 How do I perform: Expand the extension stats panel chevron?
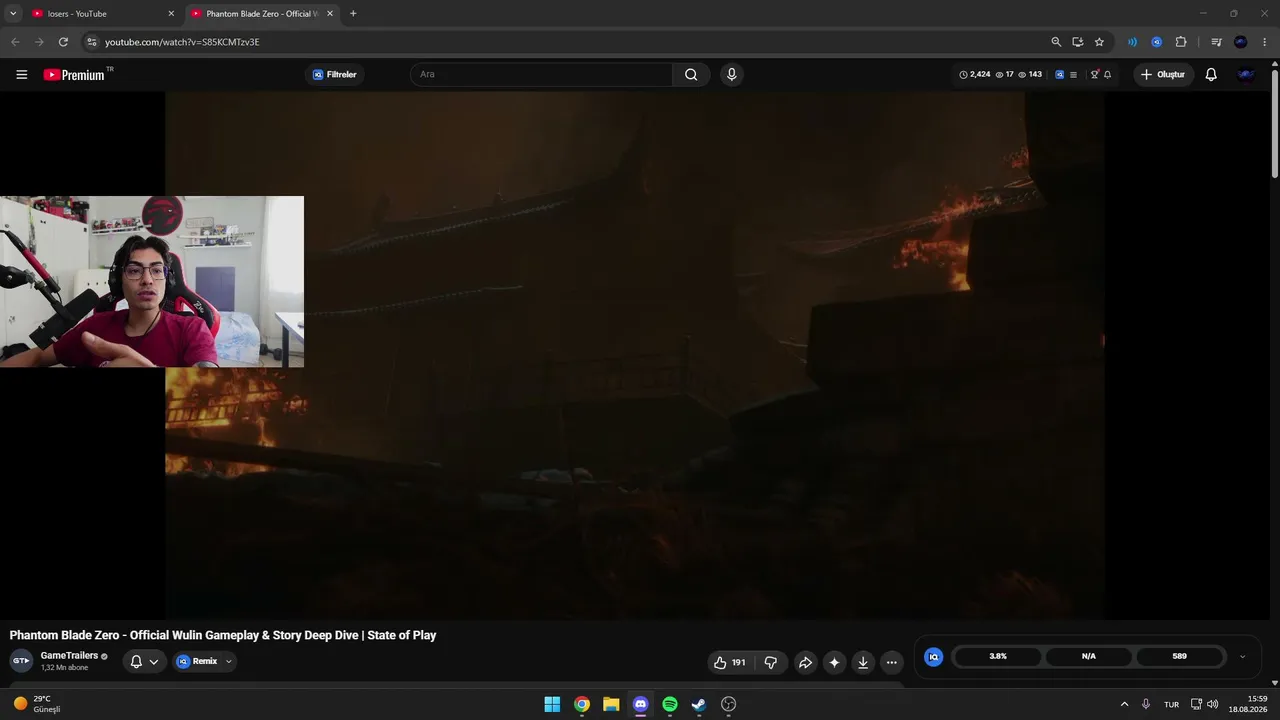pos(1243,657)
